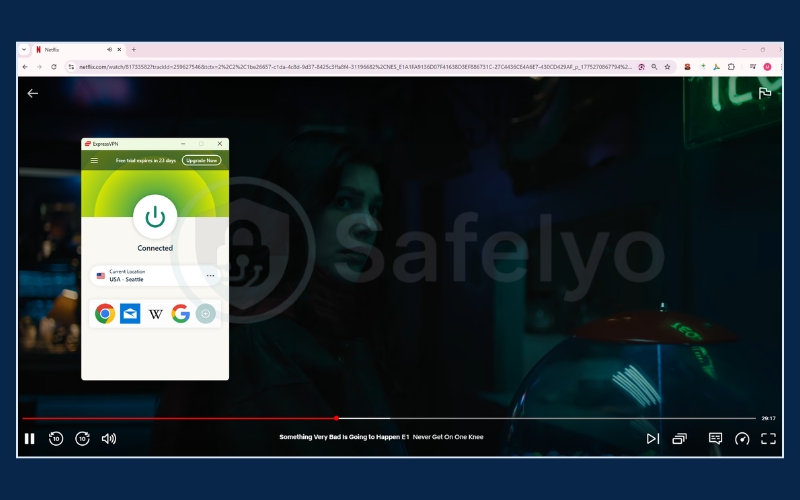Viewport: 800px width, 500px height.
Task: Open the Google shortcut in ExpressVPN
Action: pyautogui.click(x=181, y=313)
